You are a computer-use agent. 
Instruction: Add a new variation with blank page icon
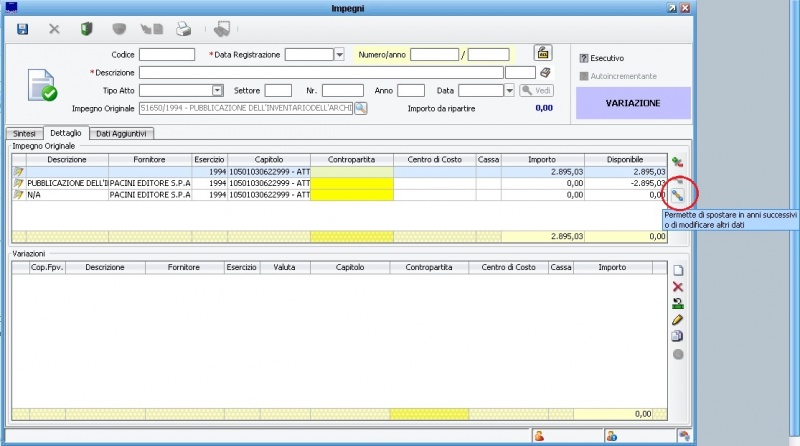[x=678, y=271]
